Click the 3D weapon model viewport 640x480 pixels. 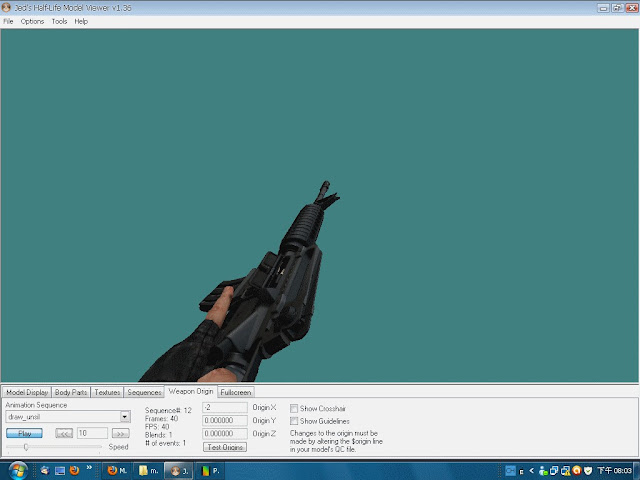[320, 205]
